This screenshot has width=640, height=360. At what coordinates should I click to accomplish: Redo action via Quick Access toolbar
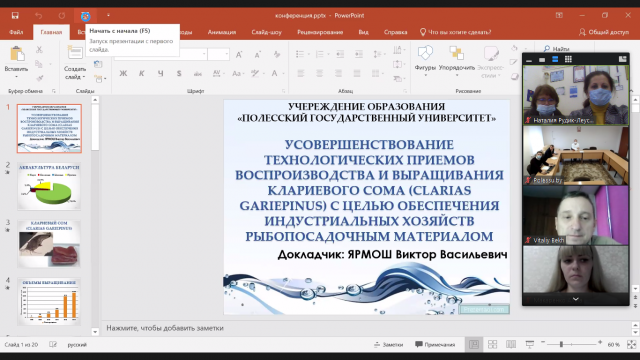tap(62, 16)
